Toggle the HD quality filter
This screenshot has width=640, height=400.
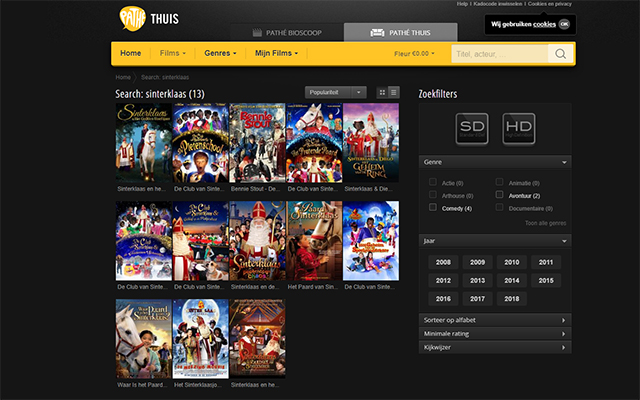[519, 129]
